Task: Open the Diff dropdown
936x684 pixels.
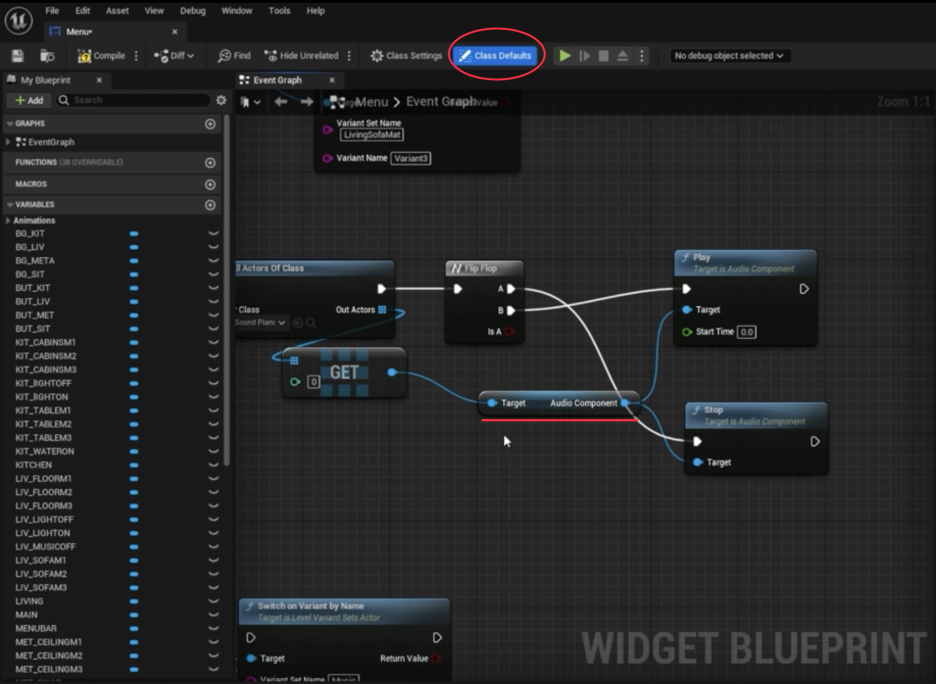Action: tap(174, 56)
